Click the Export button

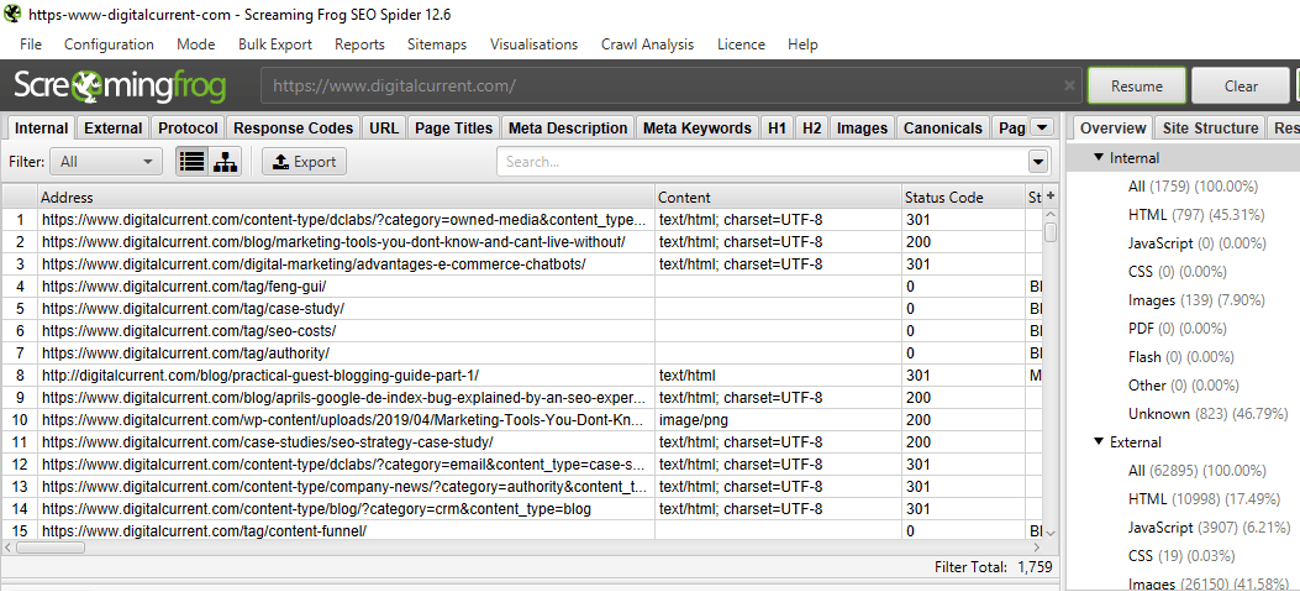(x=304, y=161)
